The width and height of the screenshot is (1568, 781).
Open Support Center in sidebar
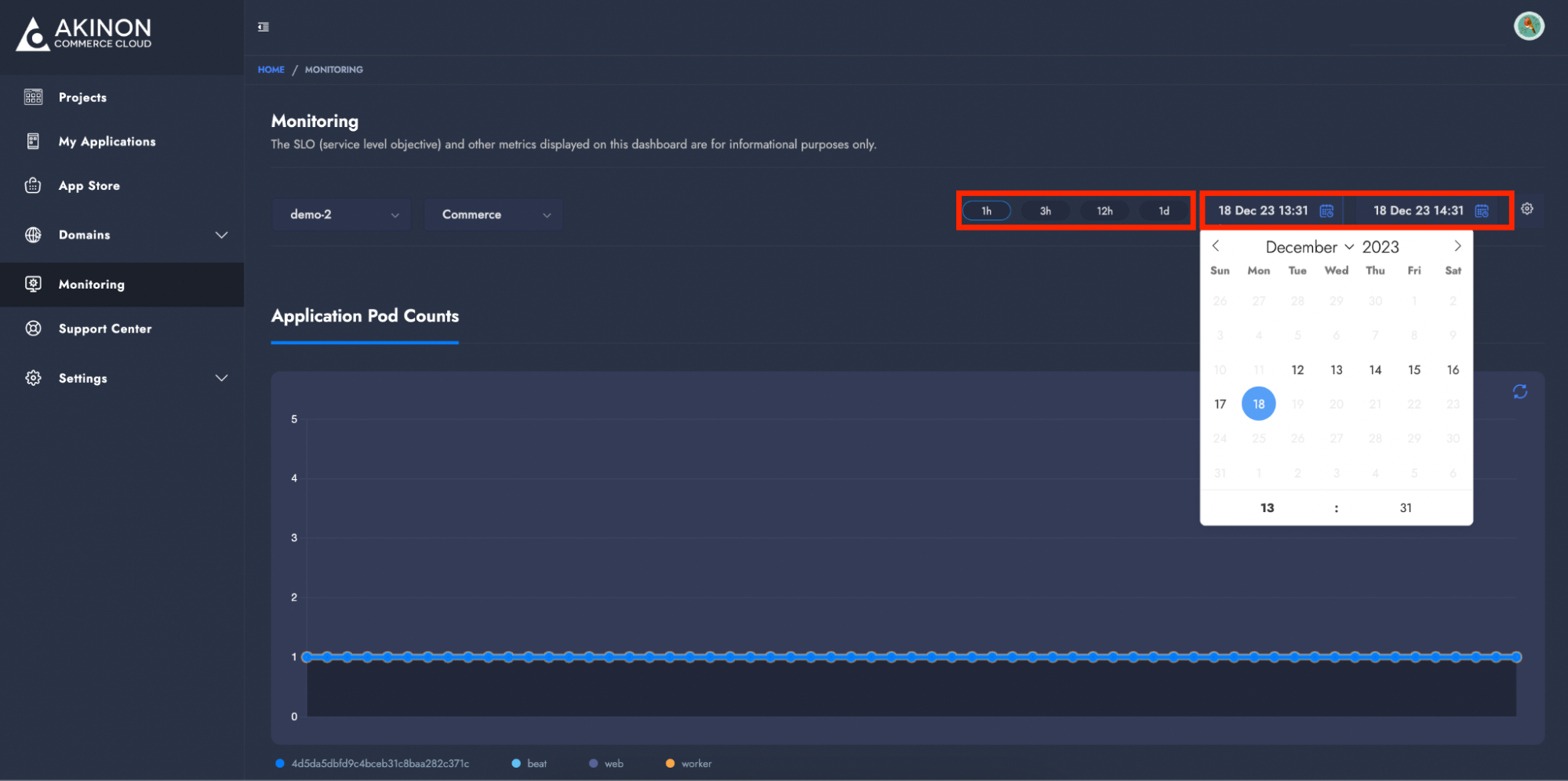[105, 329]
